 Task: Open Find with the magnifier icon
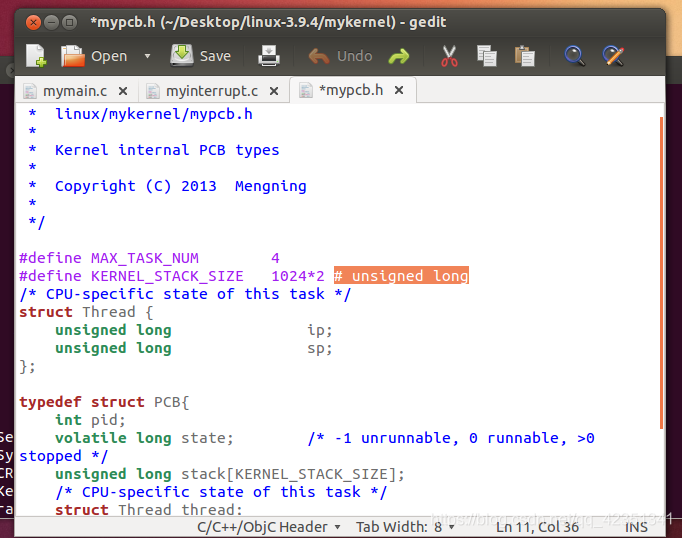[x=574, y=56]
